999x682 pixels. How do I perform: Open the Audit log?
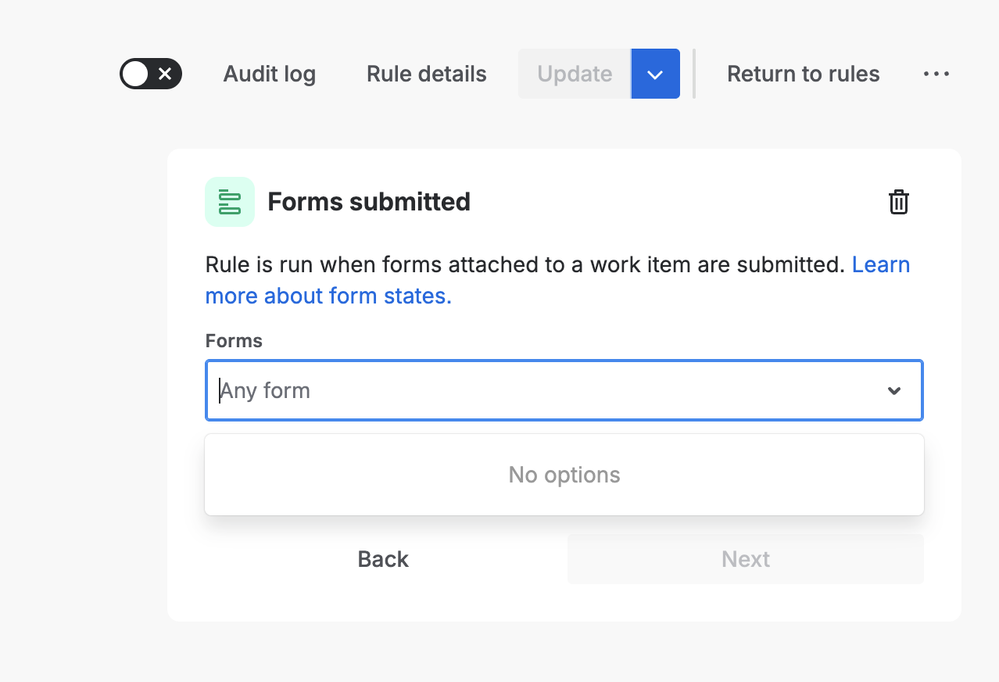[269, 74]
